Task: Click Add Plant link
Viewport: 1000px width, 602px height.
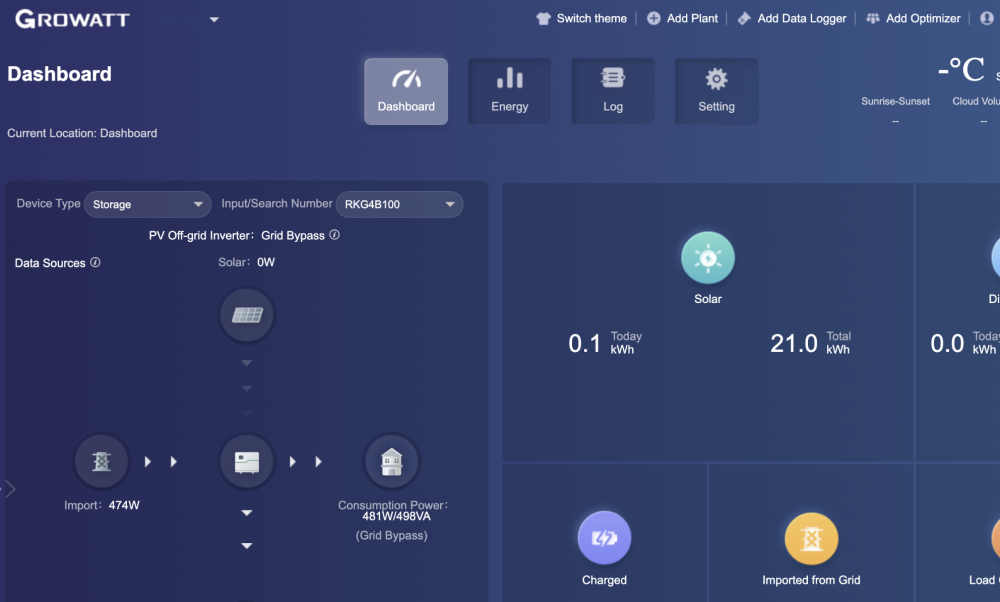Action: [683, 18]
